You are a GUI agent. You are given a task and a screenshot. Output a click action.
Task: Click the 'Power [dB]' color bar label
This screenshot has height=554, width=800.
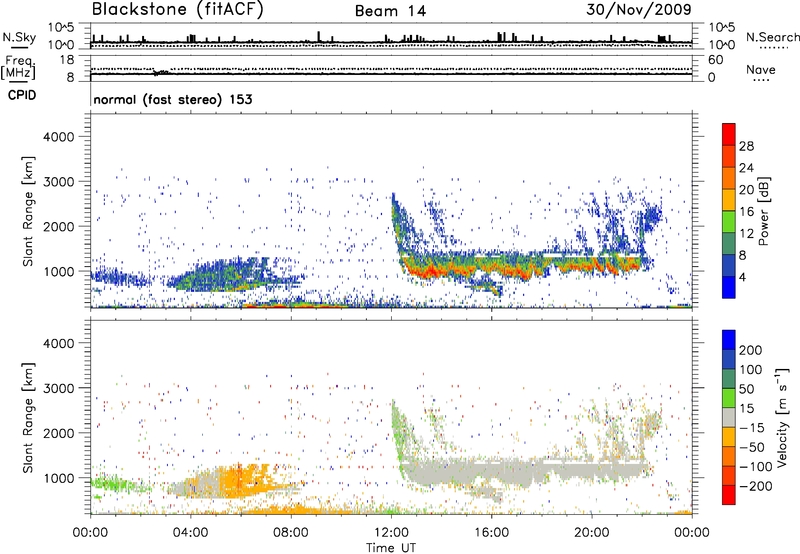(x=763, y=211)
